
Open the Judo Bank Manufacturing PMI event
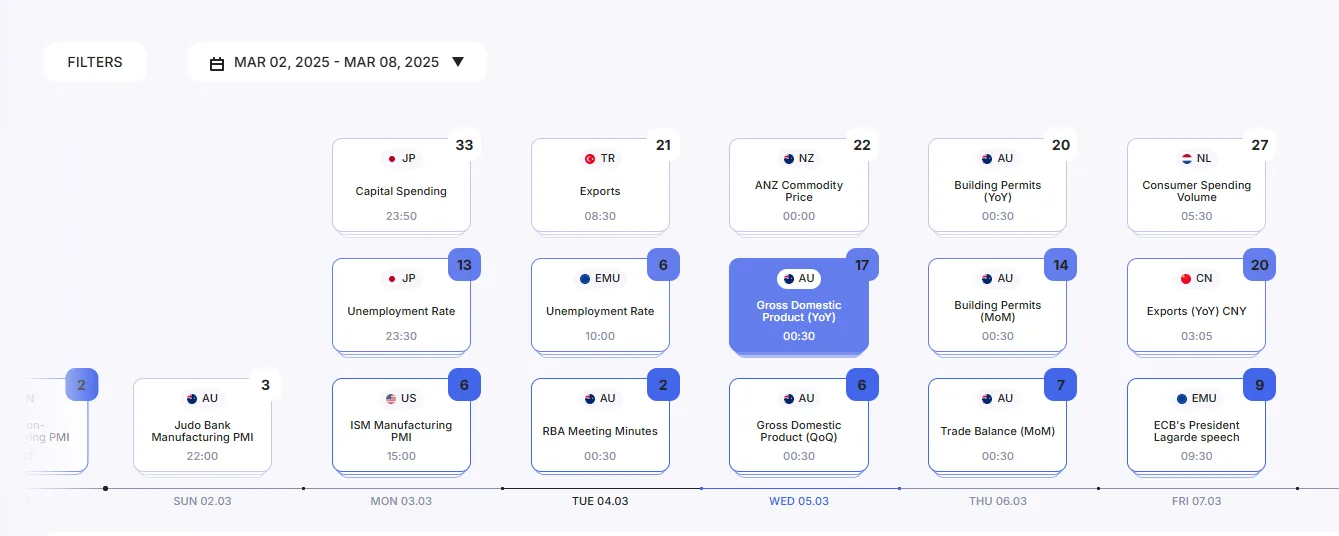[202, 431]
